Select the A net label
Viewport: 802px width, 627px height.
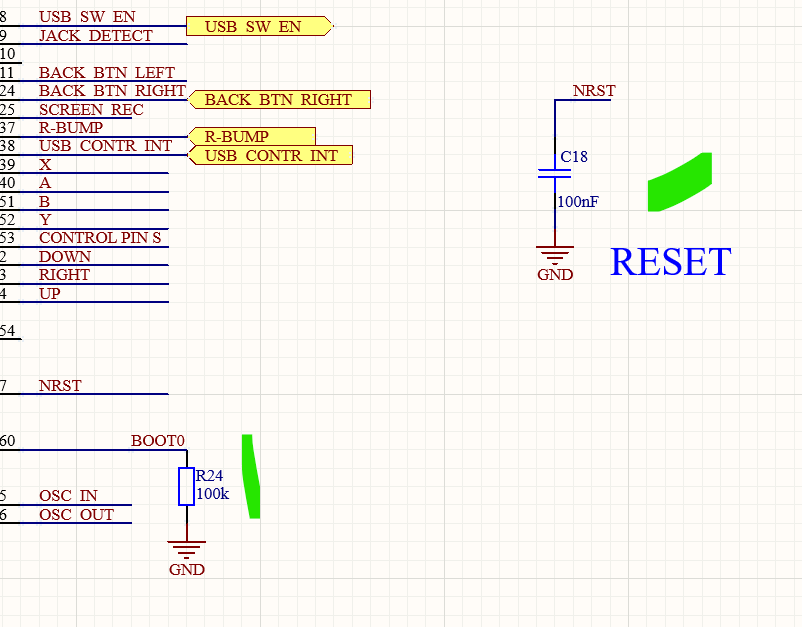[45, 183]
